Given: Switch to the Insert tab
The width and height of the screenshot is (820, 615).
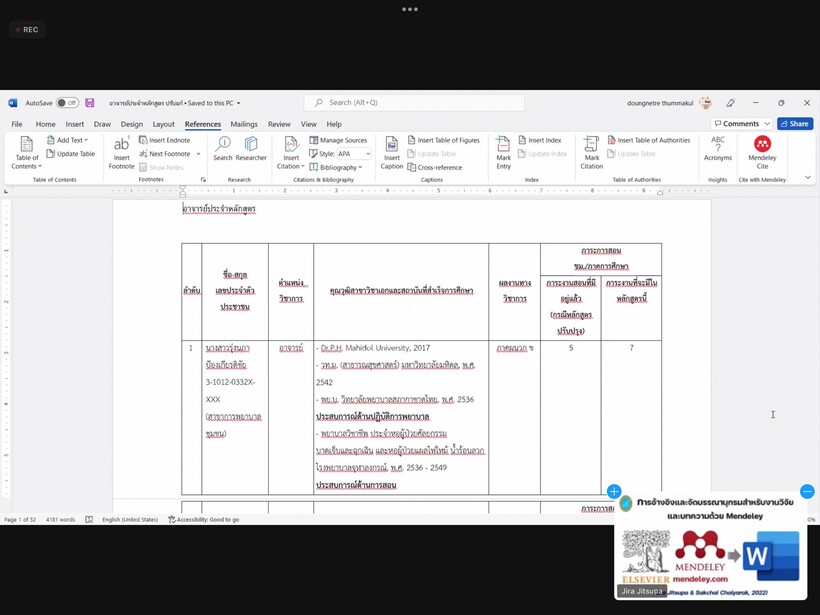Looking at the screenshot, I should (x=75, y=124).
